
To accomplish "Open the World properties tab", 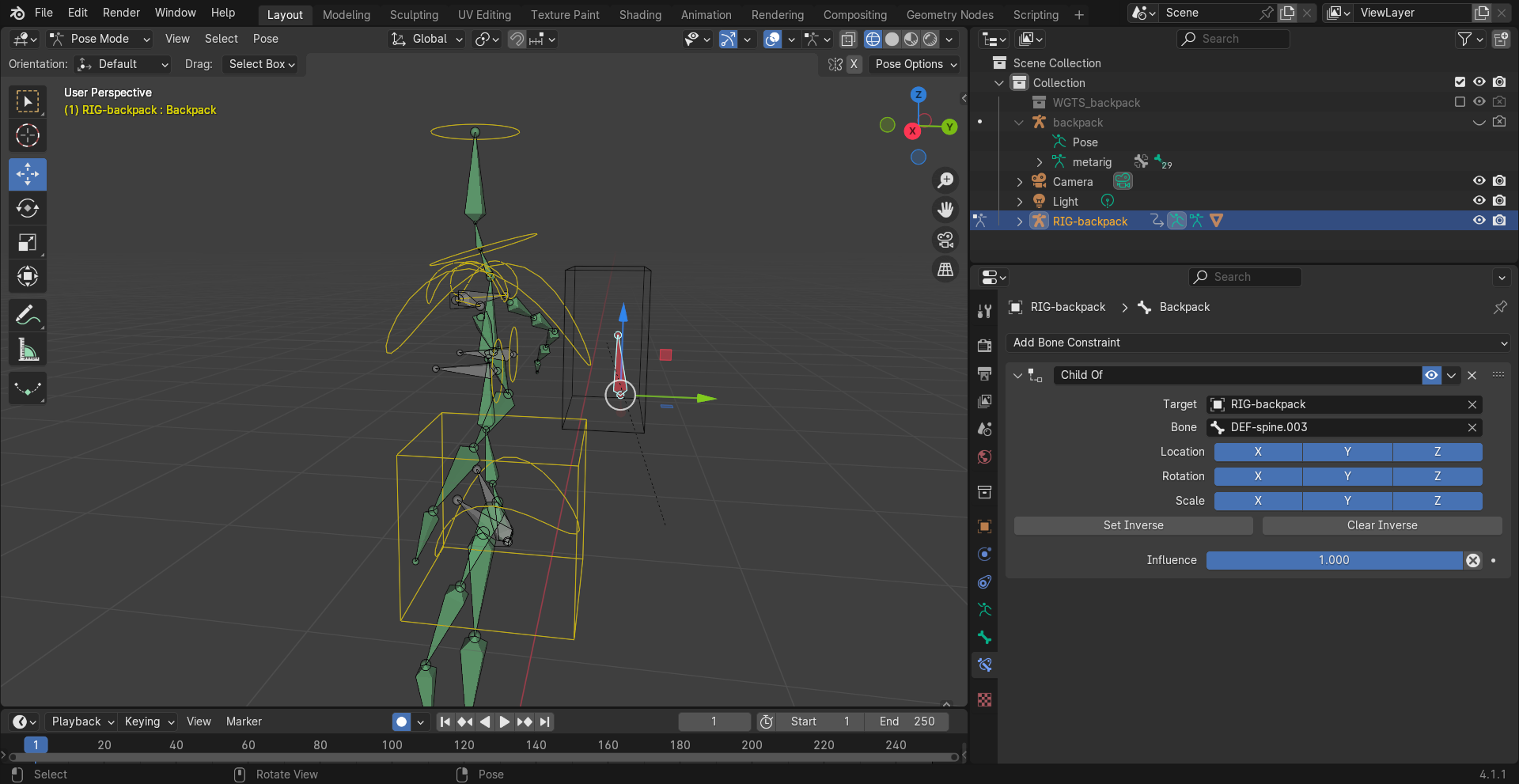I will pos(984,456).
